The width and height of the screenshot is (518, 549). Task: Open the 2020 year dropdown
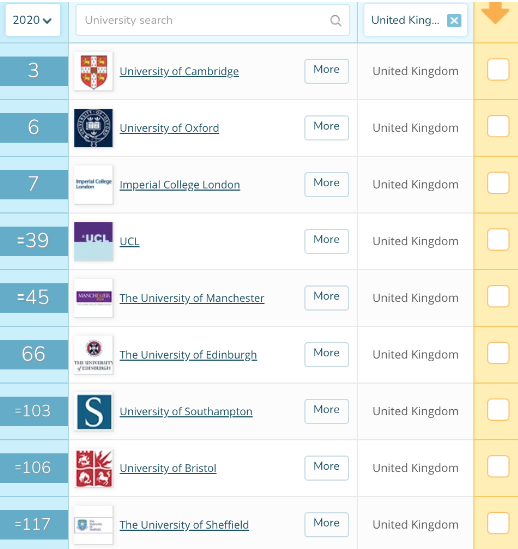coord(33,20)
